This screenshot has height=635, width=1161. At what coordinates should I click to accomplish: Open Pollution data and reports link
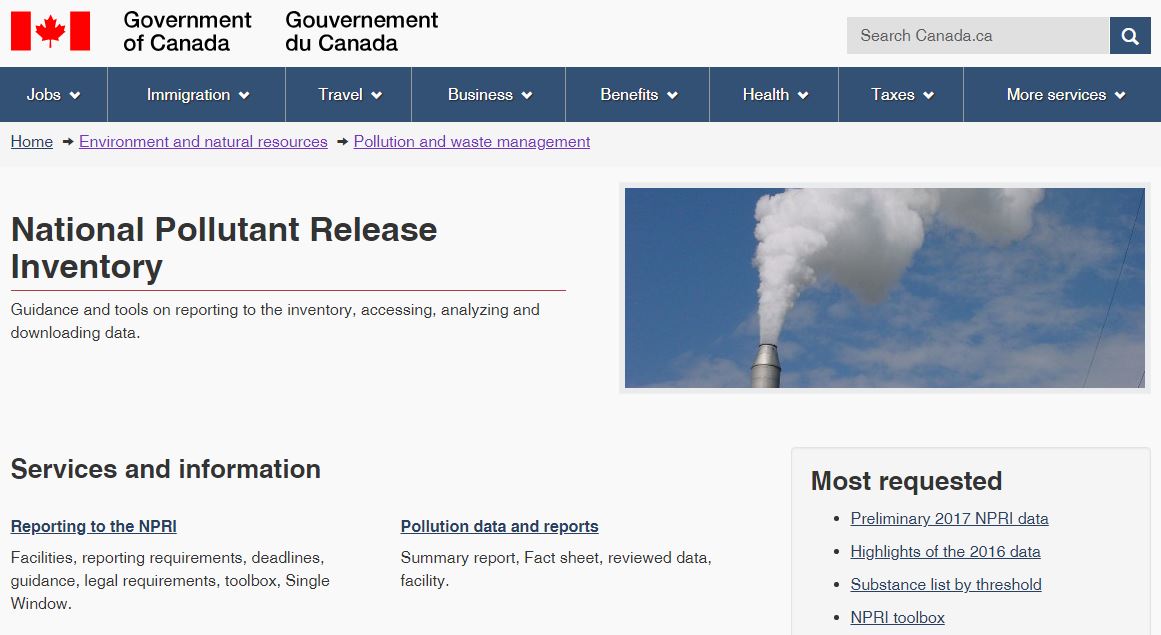[x=499, y=527]
